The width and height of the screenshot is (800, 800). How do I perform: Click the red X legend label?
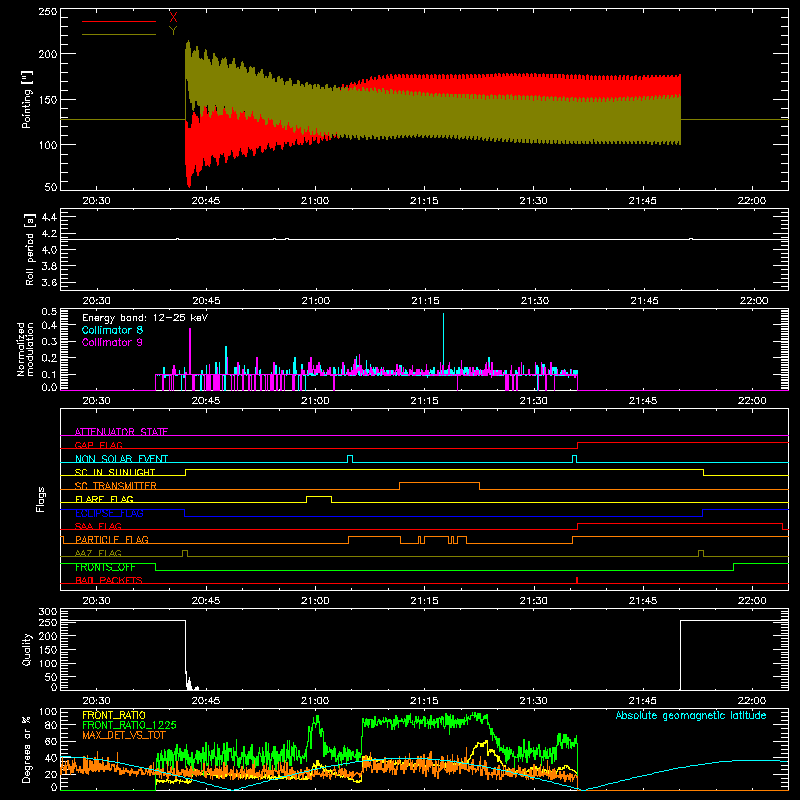tap(173, 18)
